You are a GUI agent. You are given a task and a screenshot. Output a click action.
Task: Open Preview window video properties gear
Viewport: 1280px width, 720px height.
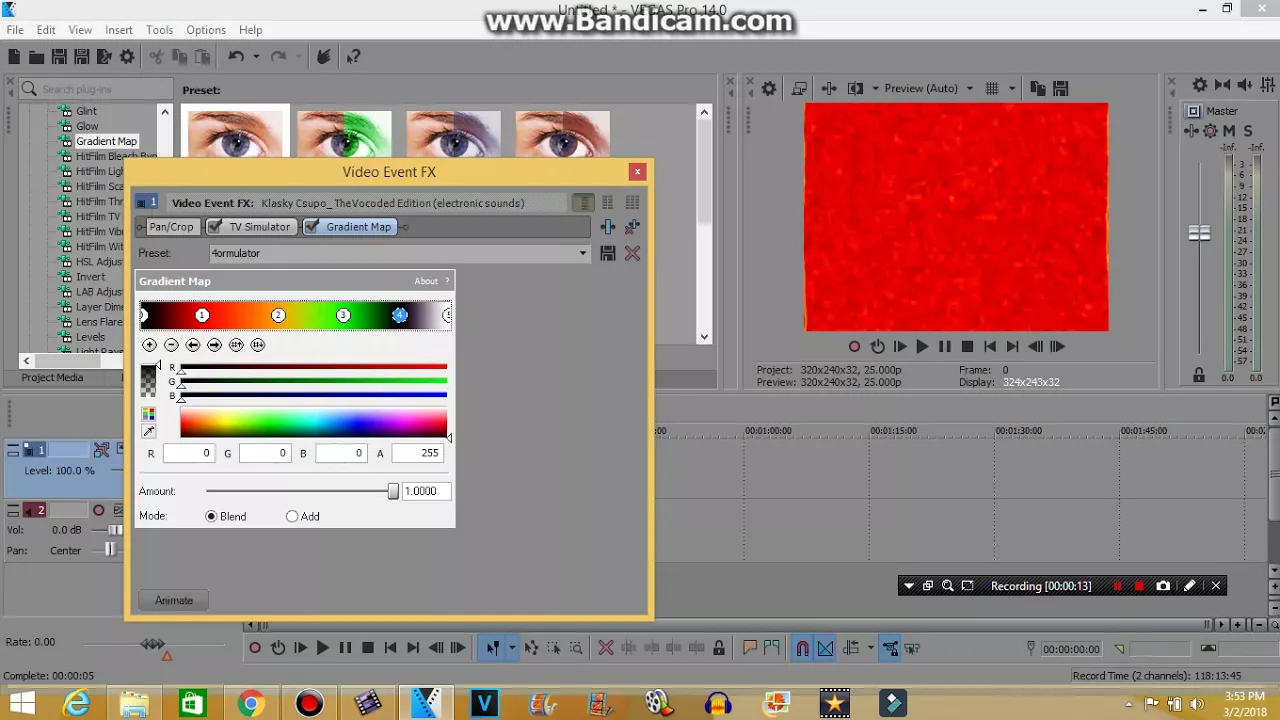tap(768, 88)
